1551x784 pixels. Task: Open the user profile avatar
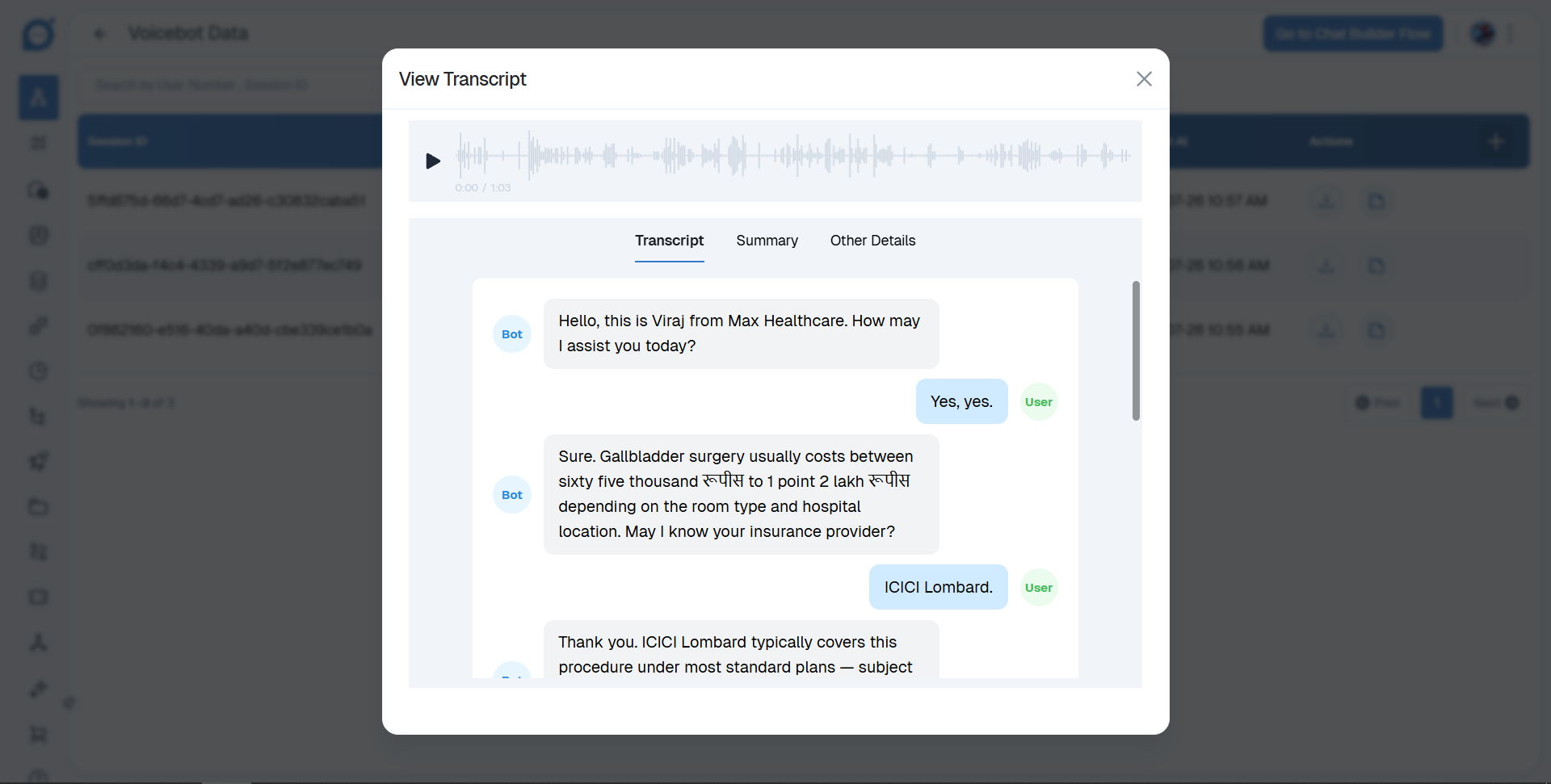point(1482,34)
